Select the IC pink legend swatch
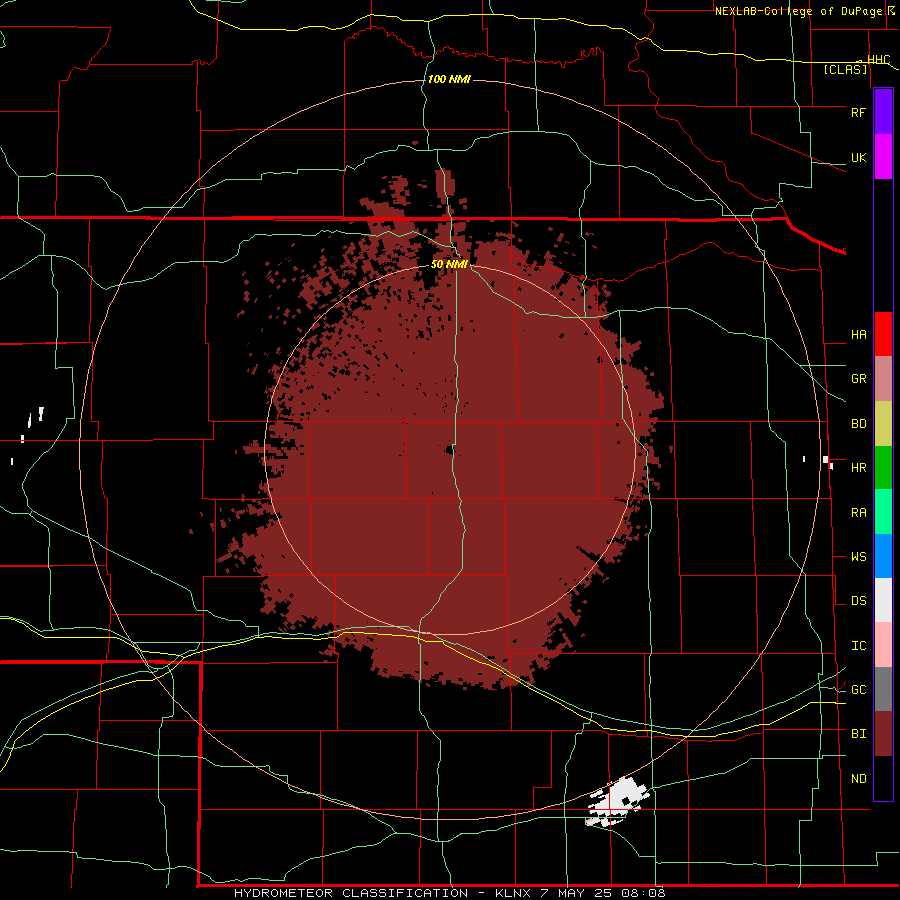The height and width of the screenshot is (900, 900). pos(883,645)
